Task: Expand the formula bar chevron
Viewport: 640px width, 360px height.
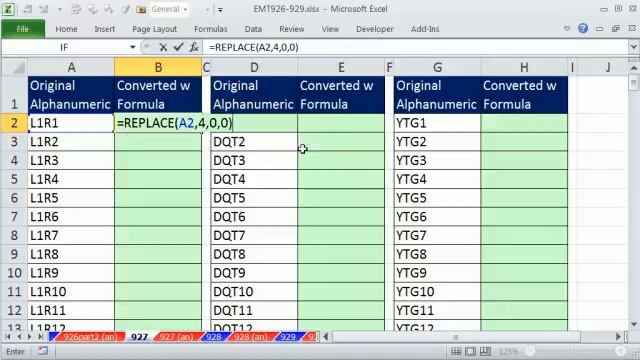Action: pos(633,47)
